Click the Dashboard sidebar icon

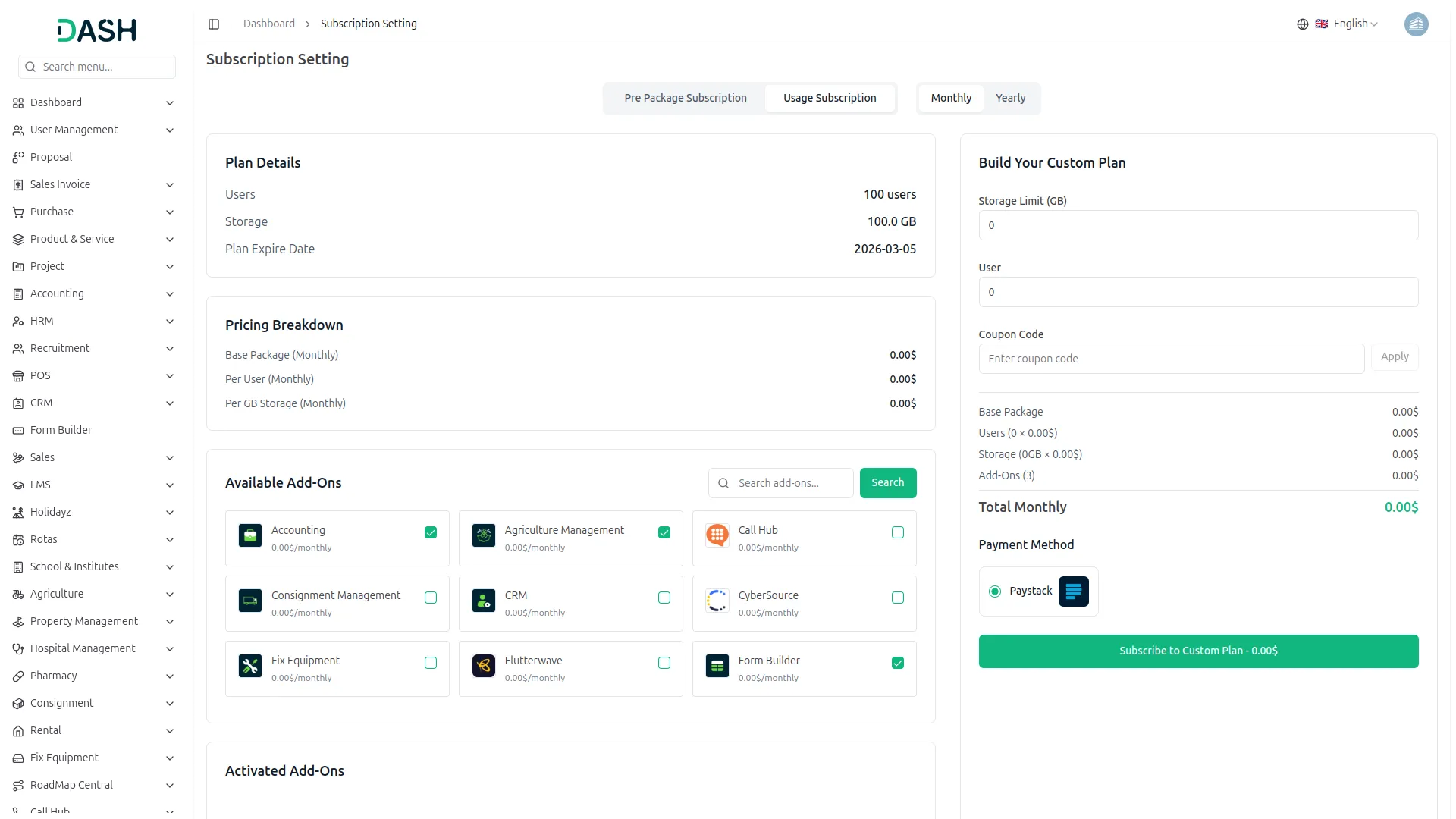(18, 103)
